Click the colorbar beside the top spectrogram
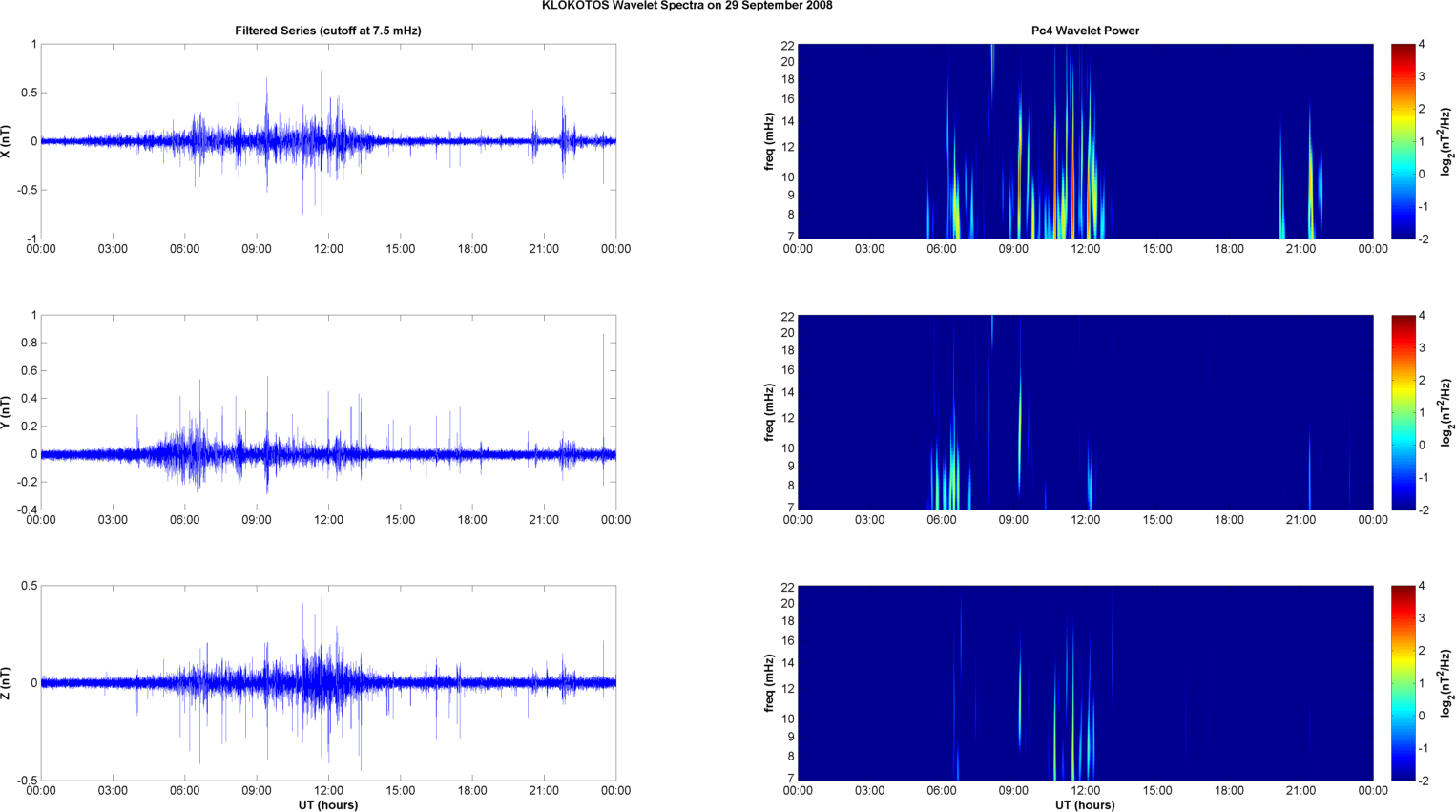1456x812 pixels. point(1403,141)
